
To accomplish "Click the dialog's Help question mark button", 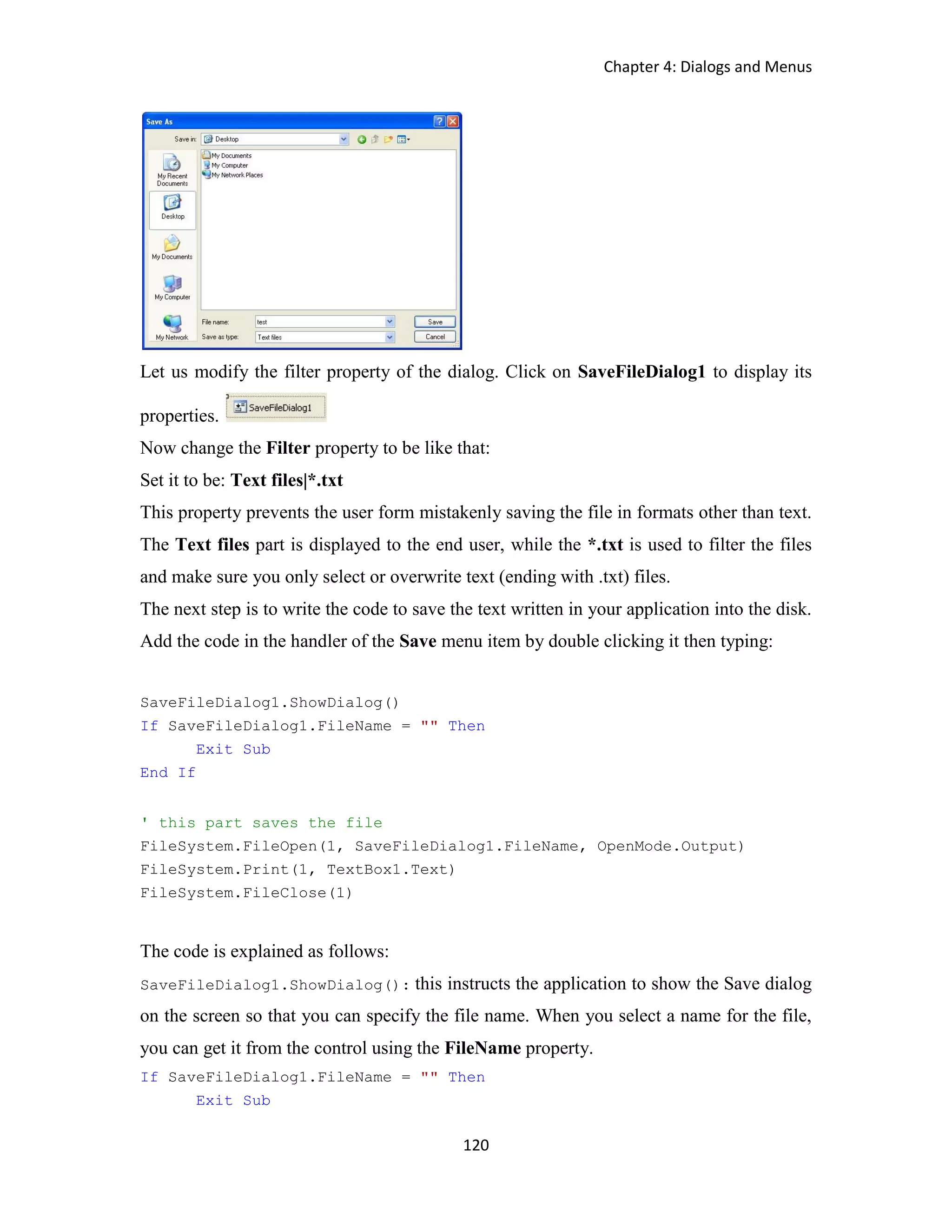I will [x=439, y=121].
